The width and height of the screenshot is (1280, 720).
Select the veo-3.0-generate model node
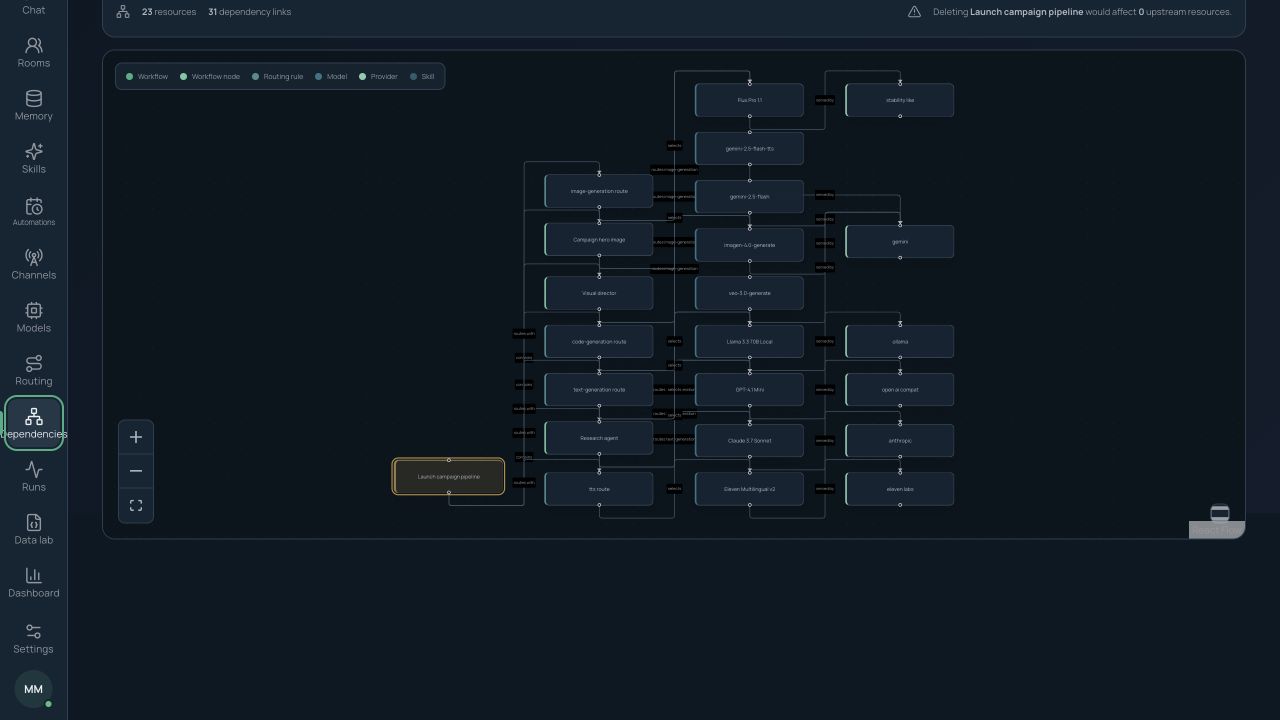(x=749, y=293)
